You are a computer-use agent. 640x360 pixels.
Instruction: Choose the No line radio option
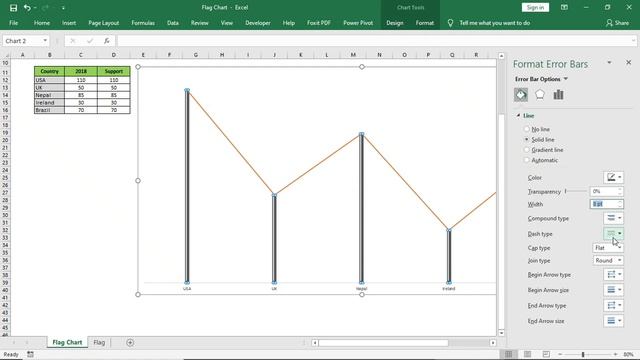pos(527,129)
